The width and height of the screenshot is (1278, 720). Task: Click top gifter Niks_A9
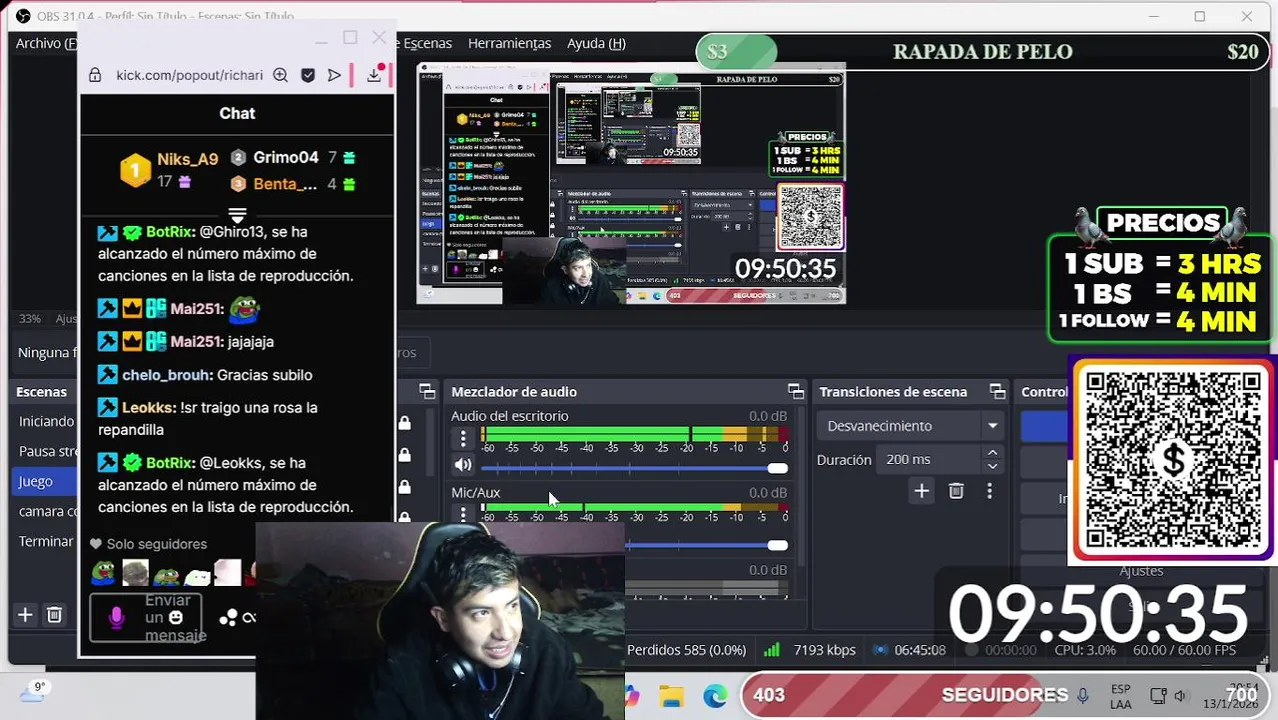187,159
